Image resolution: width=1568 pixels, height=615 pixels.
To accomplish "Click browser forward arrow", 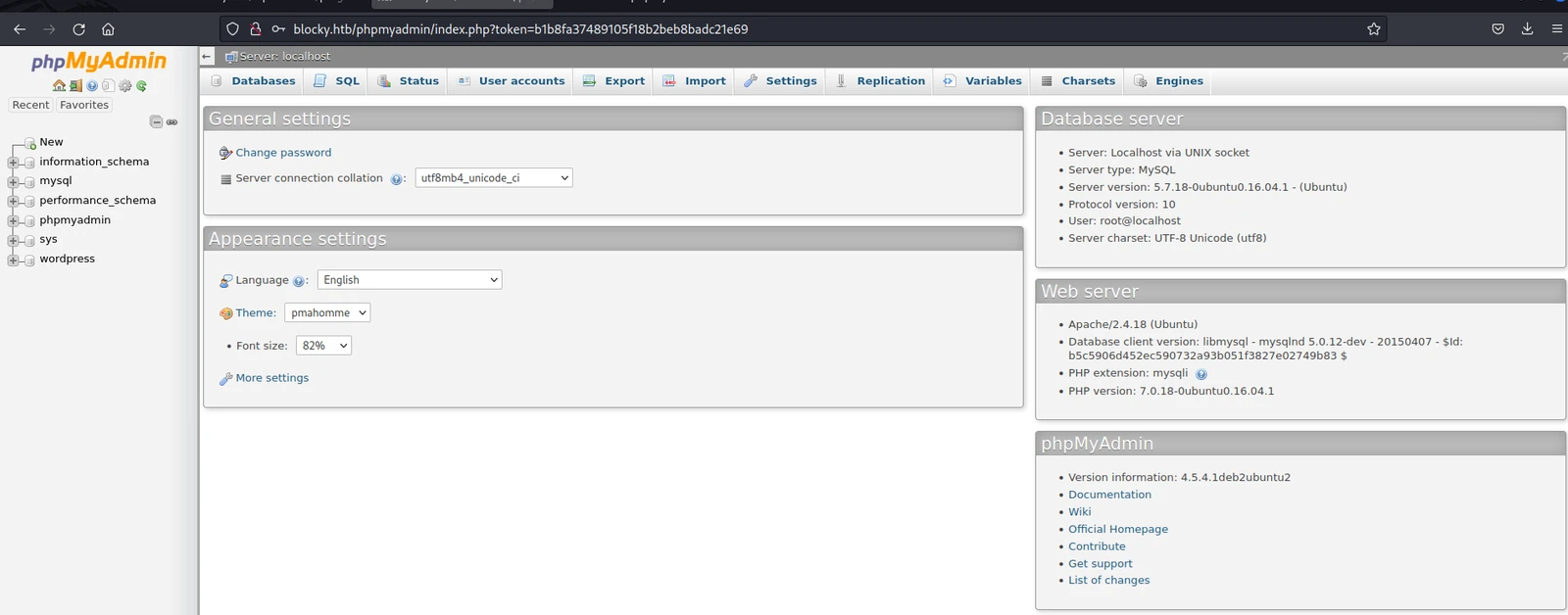I will [x=49, y=29].
